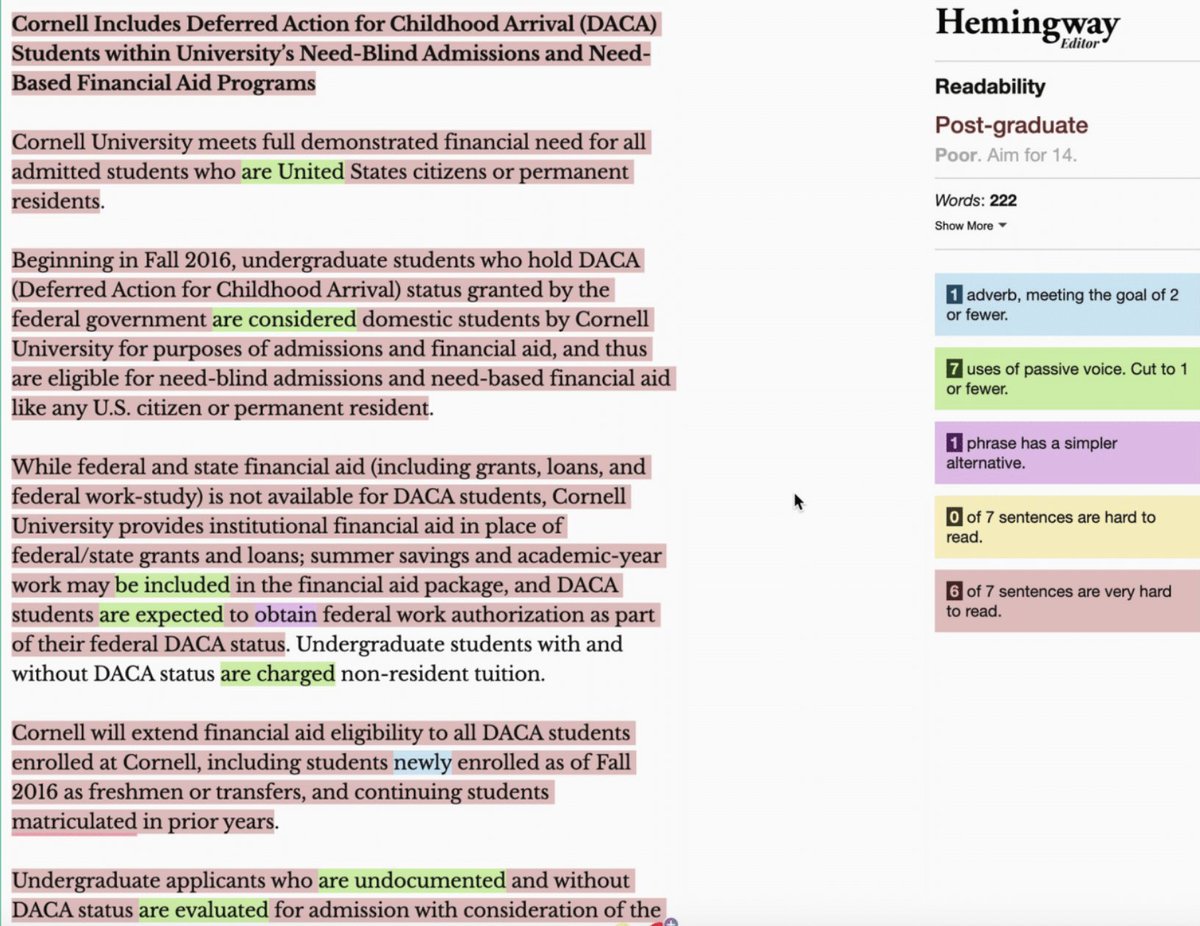Click the underlined word 'matriculated'

[74, 822]
